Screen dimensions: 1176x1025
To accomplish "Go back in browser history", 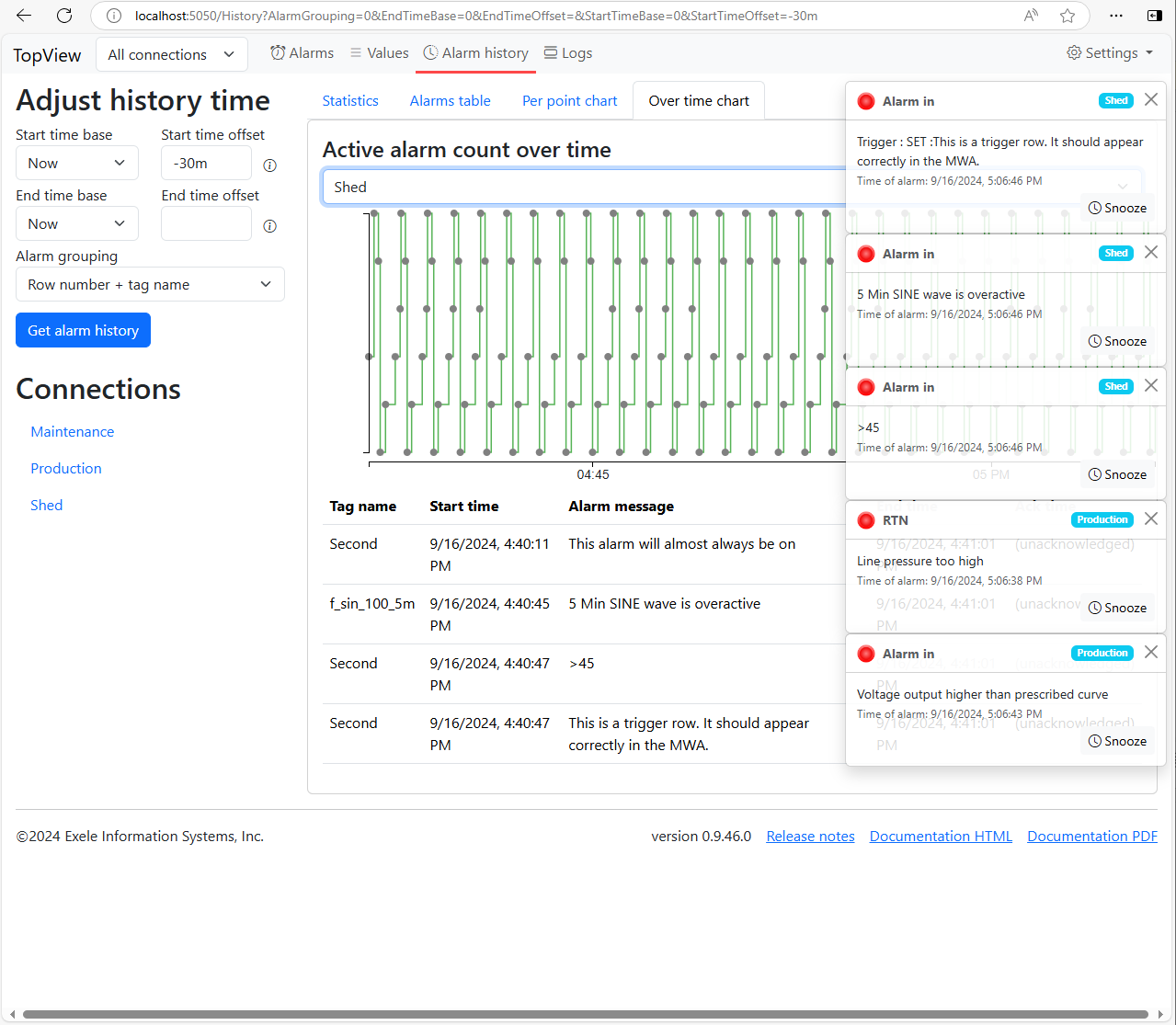I will [x=24, y=16].
